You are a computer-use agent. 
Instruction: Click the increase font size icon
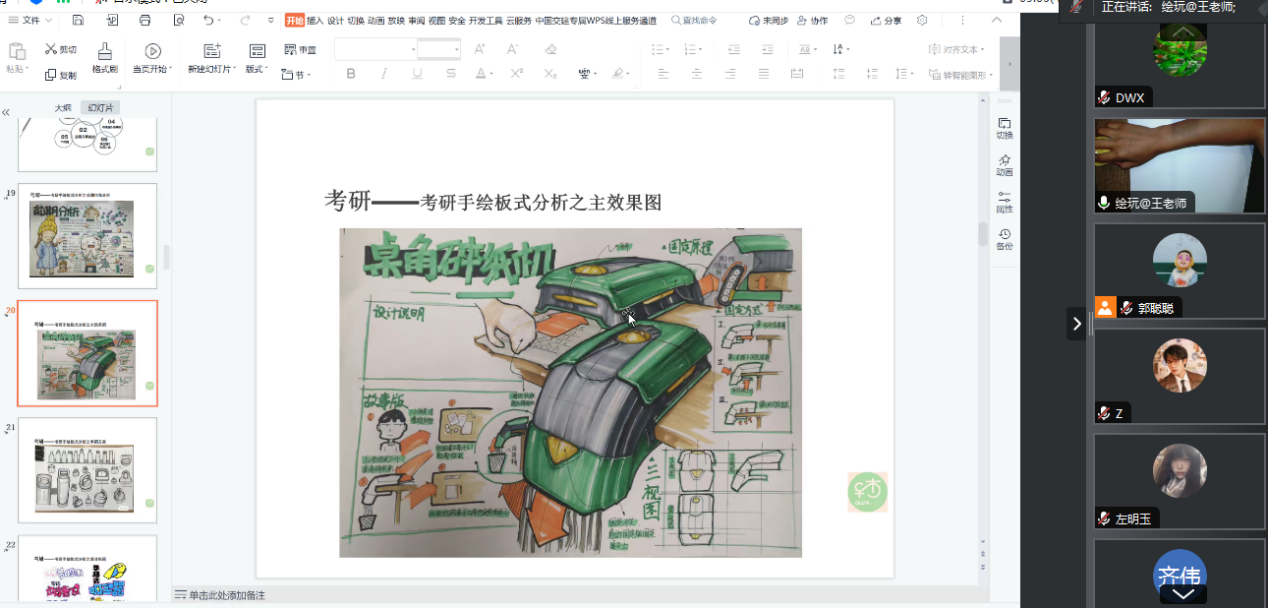[x=480, y=49]
